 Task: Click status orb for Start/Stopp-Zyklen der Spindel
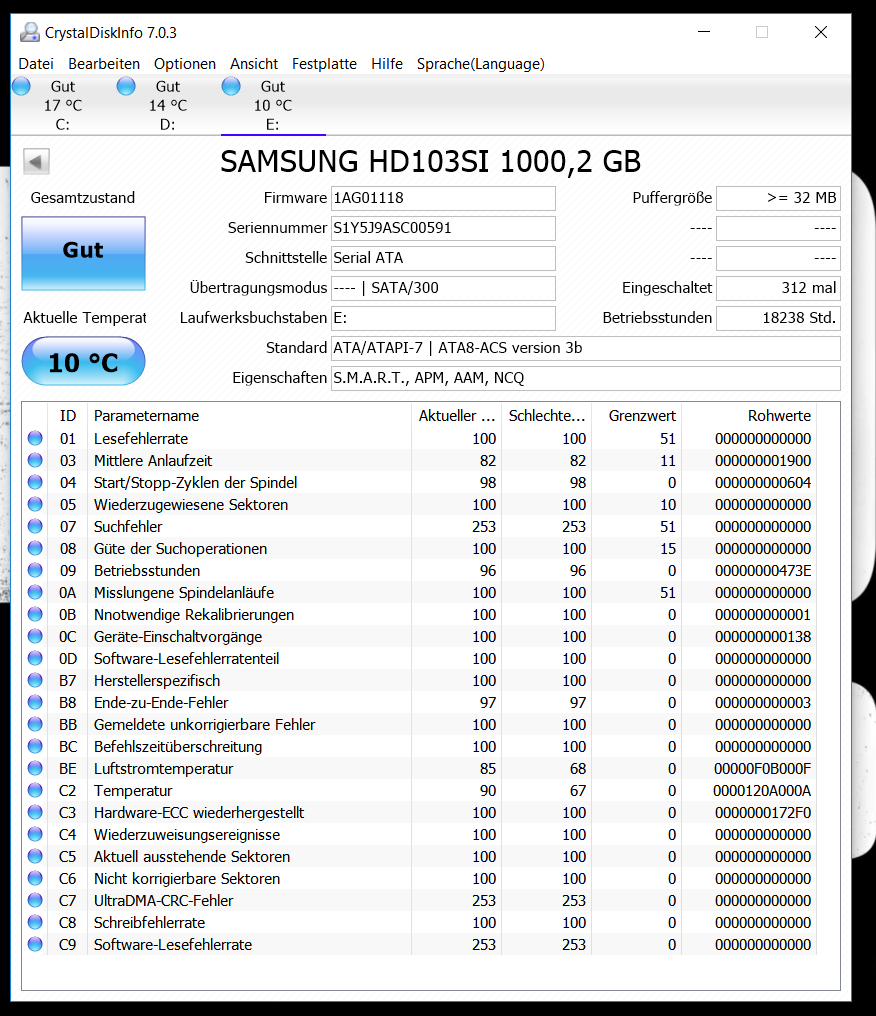point(35,482)
